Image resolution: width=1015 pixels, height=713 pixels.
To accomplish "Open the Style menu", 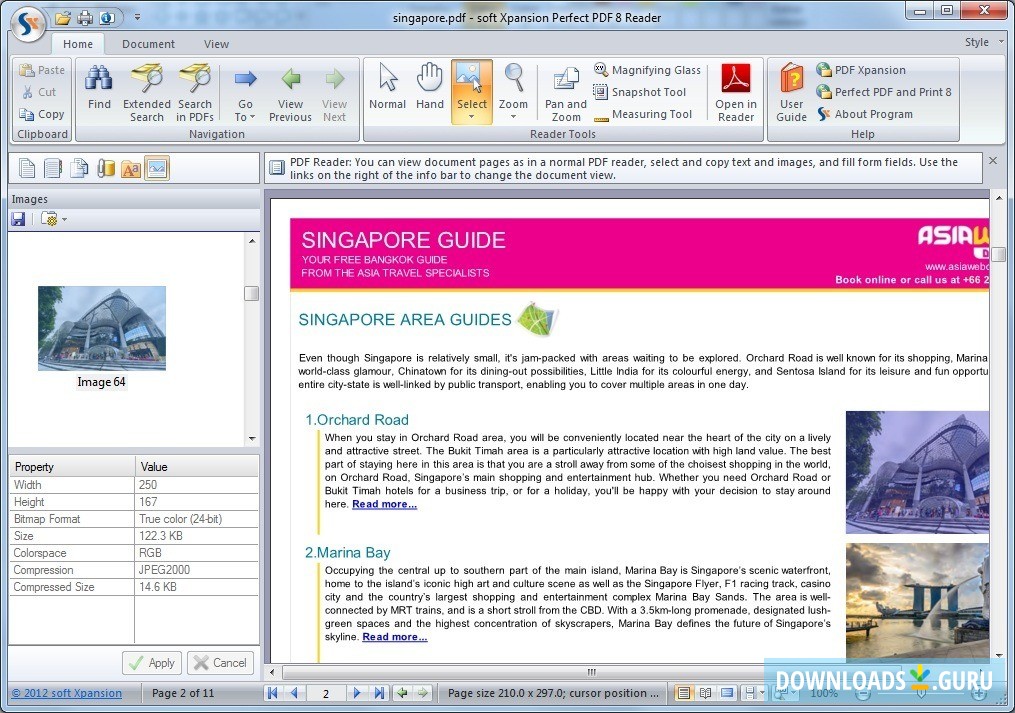I will tap(983, 42).
